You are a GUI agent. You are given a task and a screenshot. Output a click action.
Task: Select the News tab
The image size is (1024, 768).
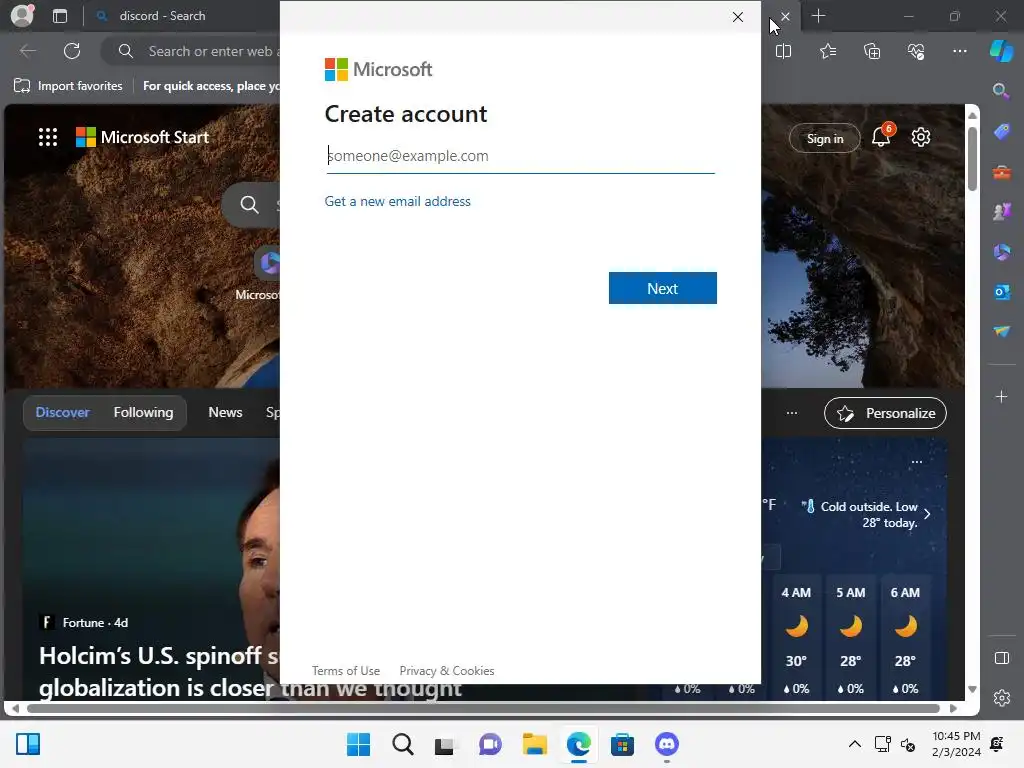pos(225,412)
